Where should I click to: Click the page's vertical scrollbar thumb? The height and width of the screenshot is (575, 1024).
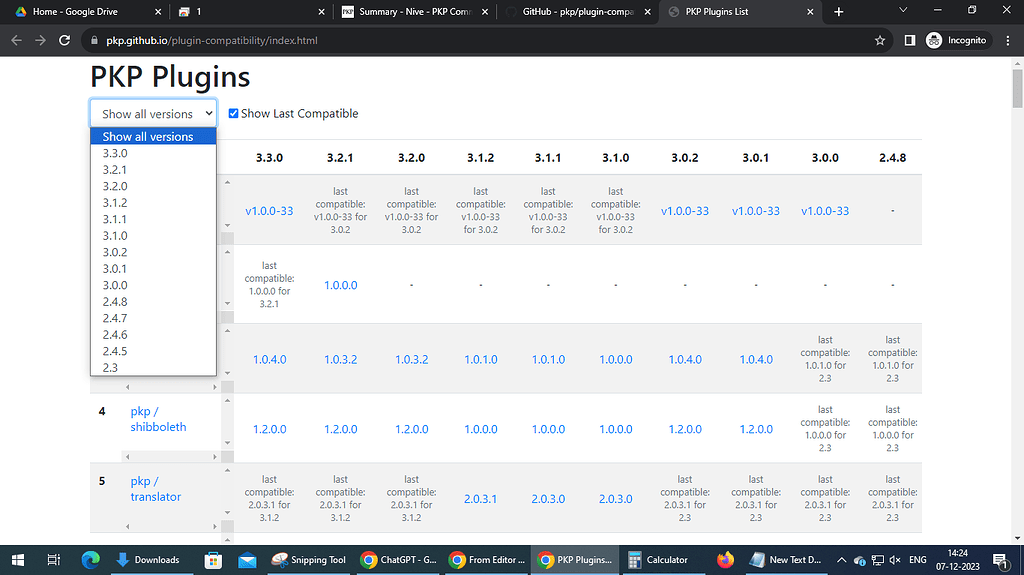point(1017,90)
